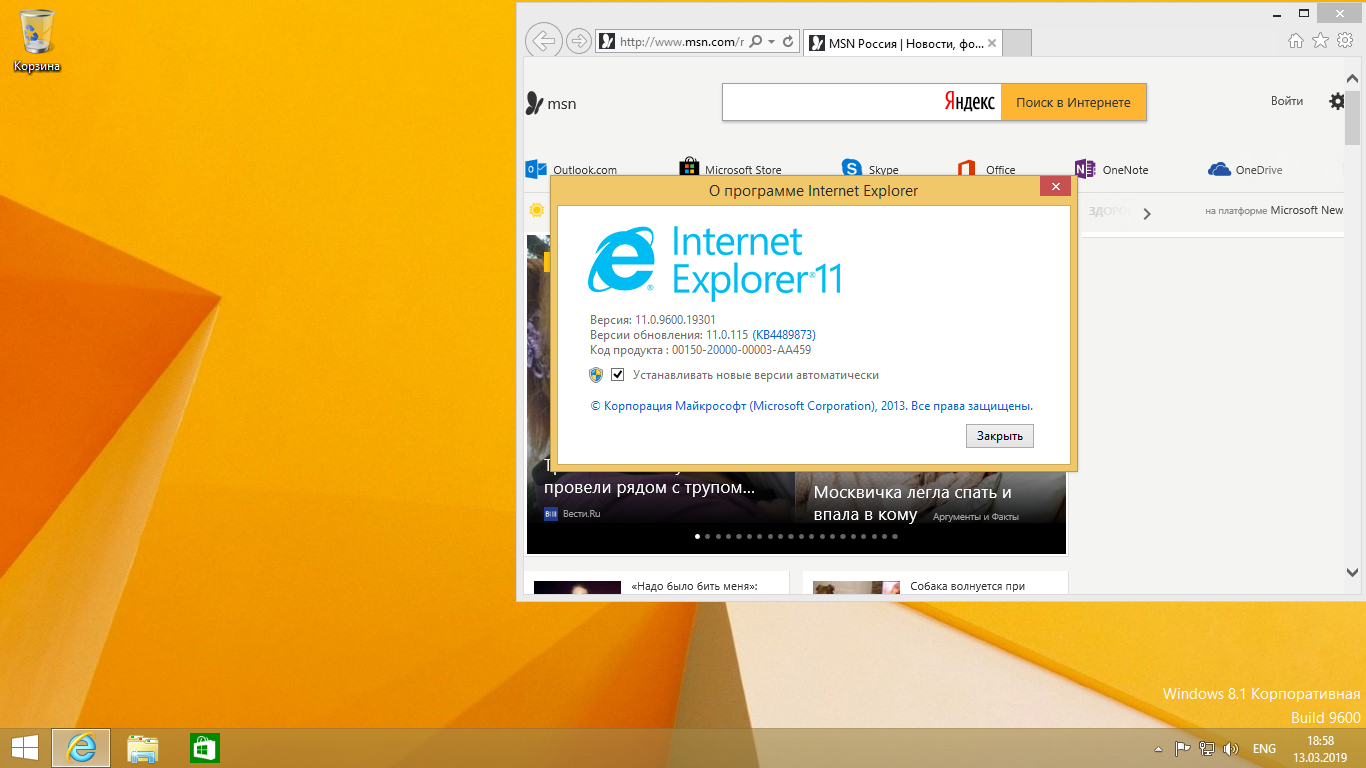Open the IE Tools gear menu
This screenshot has width=1366, height=768.
[1345, 41]
